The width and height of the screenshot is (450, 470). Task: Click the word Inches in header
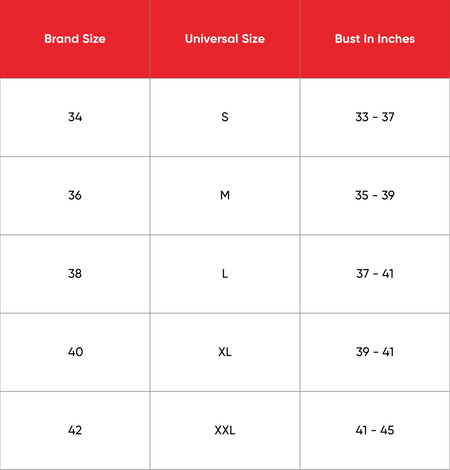pyautogui.click(x=396, y=39)
